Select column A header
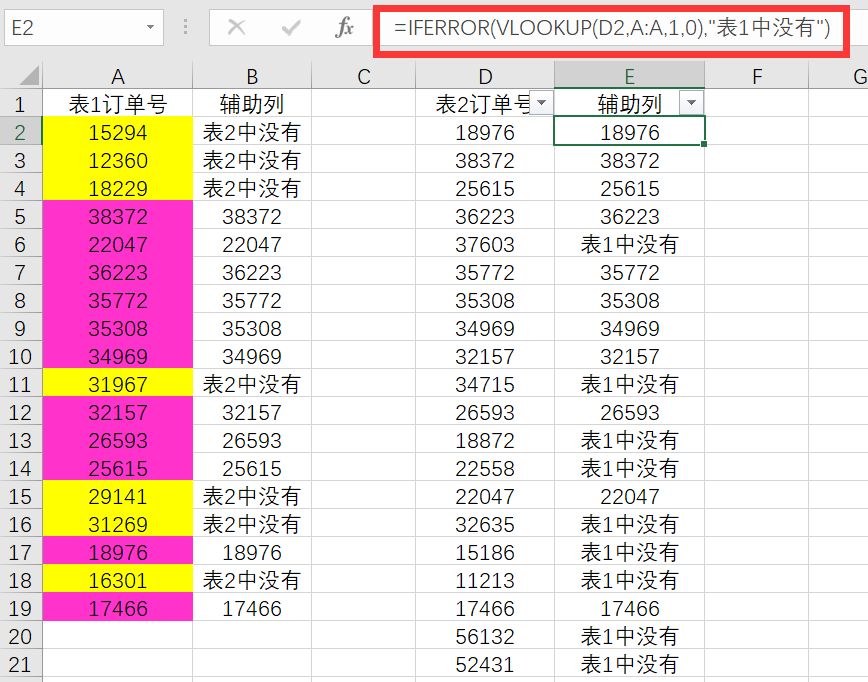 coord(117,76)
